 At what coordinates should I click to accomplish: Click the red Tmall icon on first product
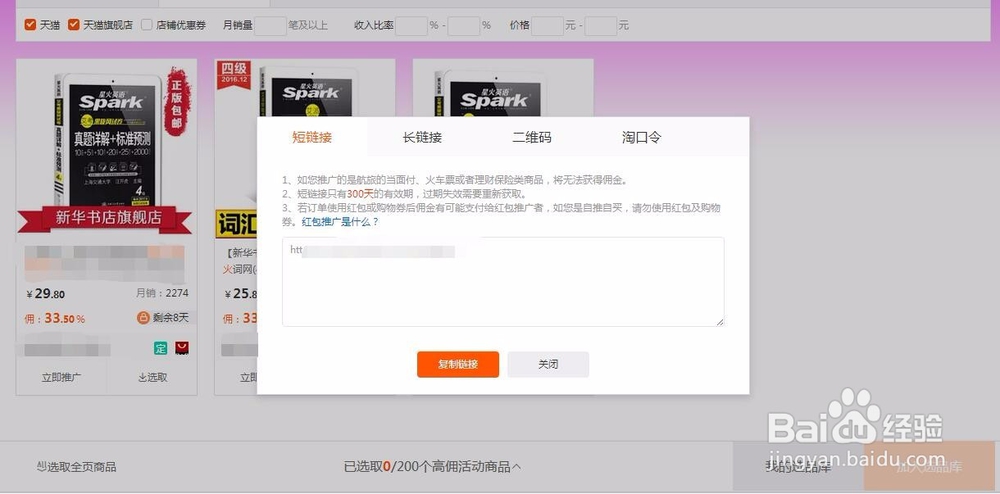point(182,348)
